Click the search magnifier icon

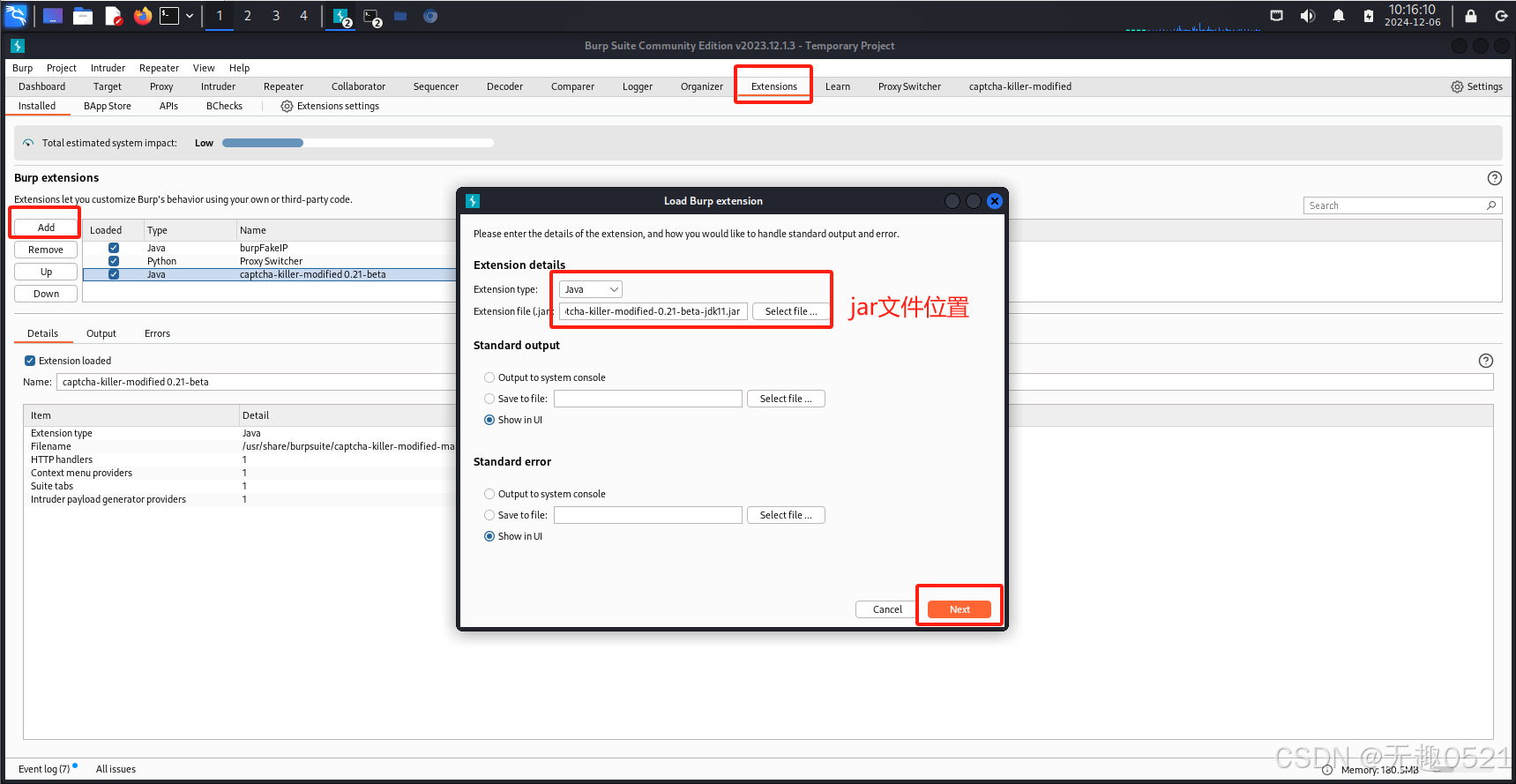pyautogui.click(x=1491, y=205)
